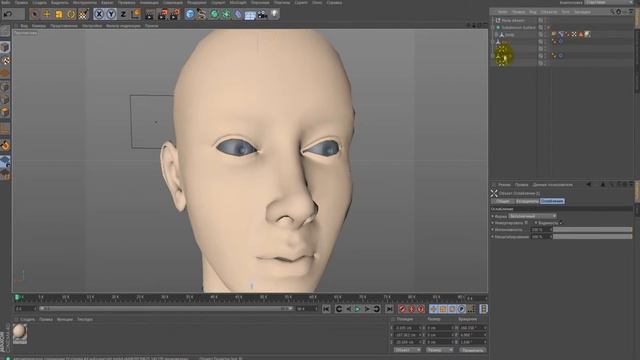Click the Apply coordinates button
Screen dimensions: 640x360
coord(472,350)
